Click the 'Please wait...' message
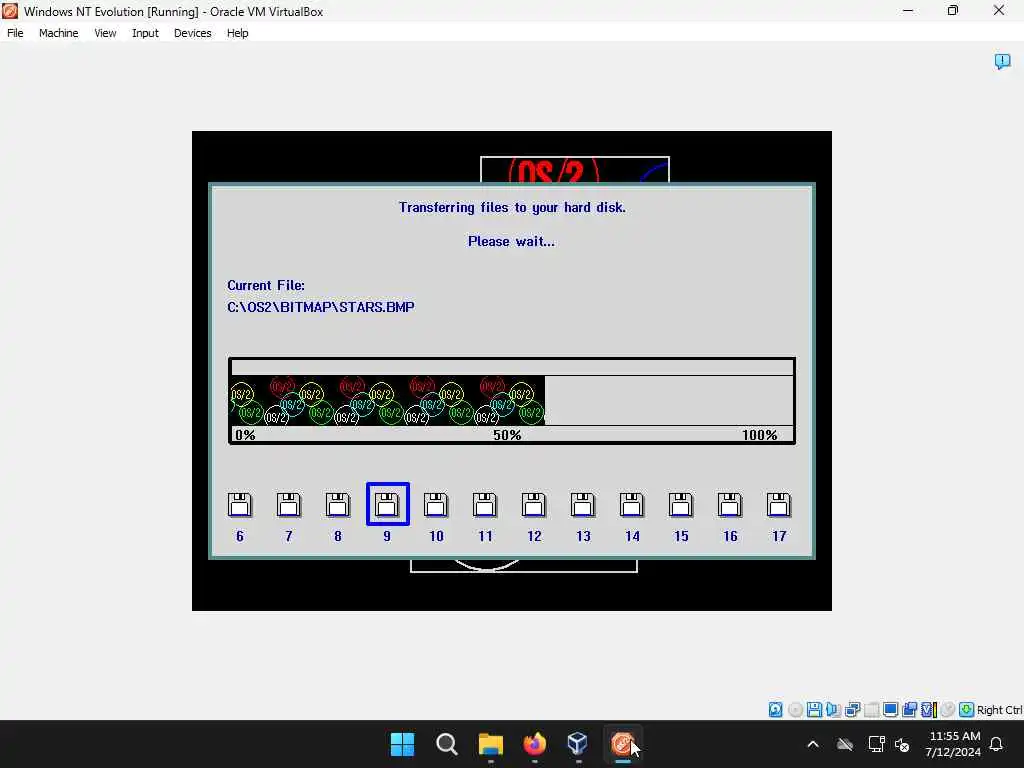 tap(511, 242)
